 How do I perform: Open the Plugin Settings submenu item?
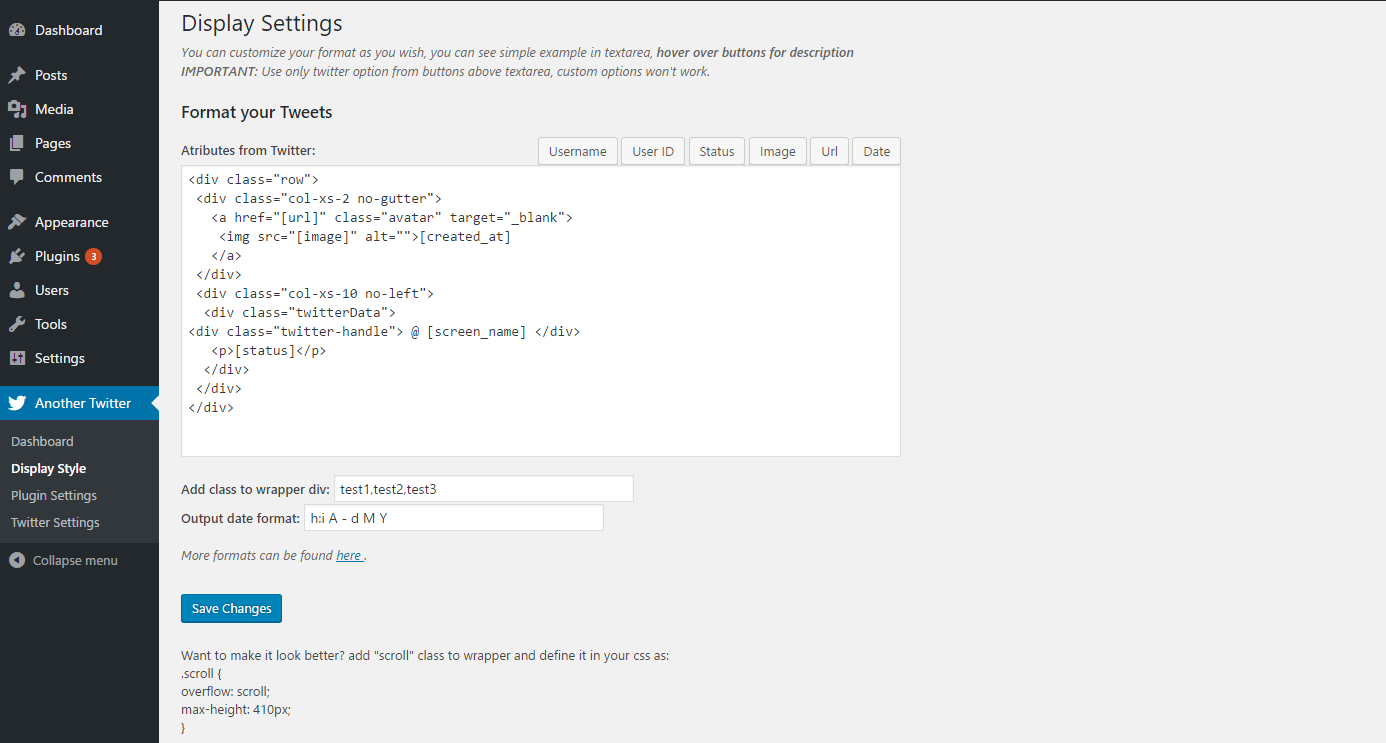54,495
